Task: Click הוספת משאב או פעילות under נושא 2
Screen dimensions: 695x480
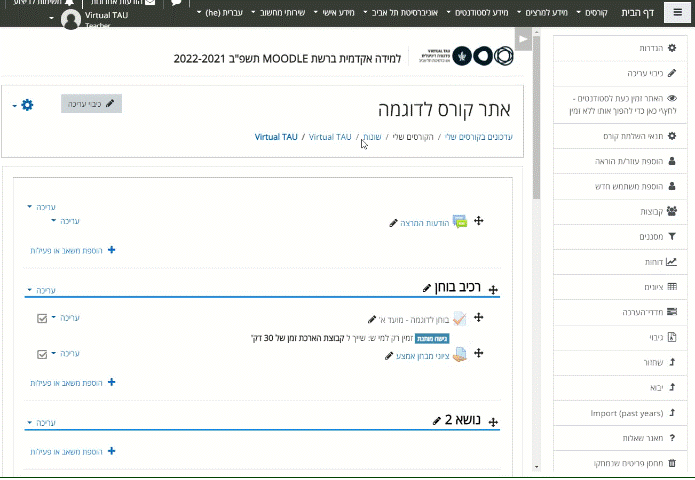Action: tap(73, 452)
